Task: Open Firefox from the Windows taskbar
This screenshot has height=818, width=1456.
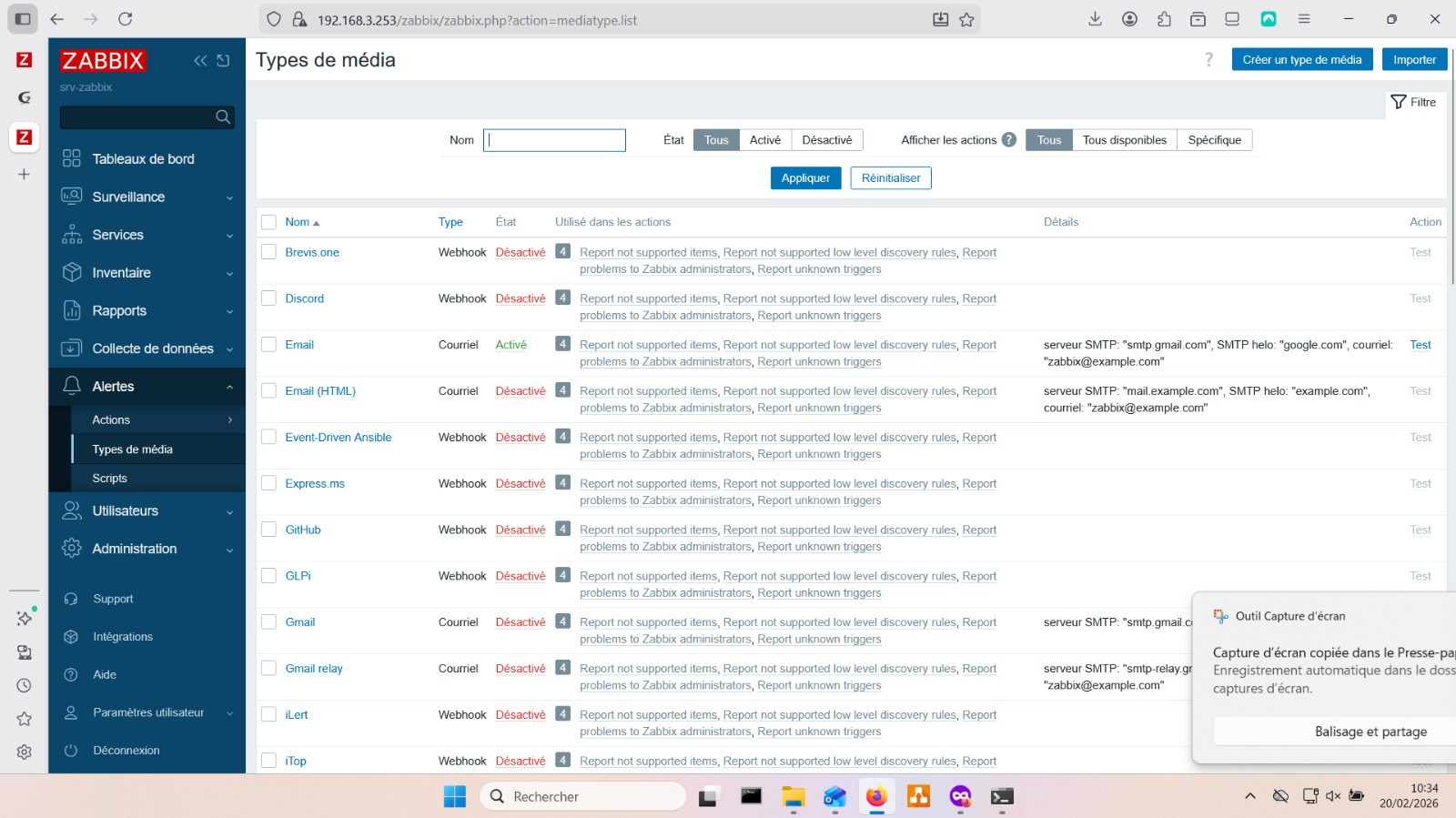Action: (x=876, y=797)
